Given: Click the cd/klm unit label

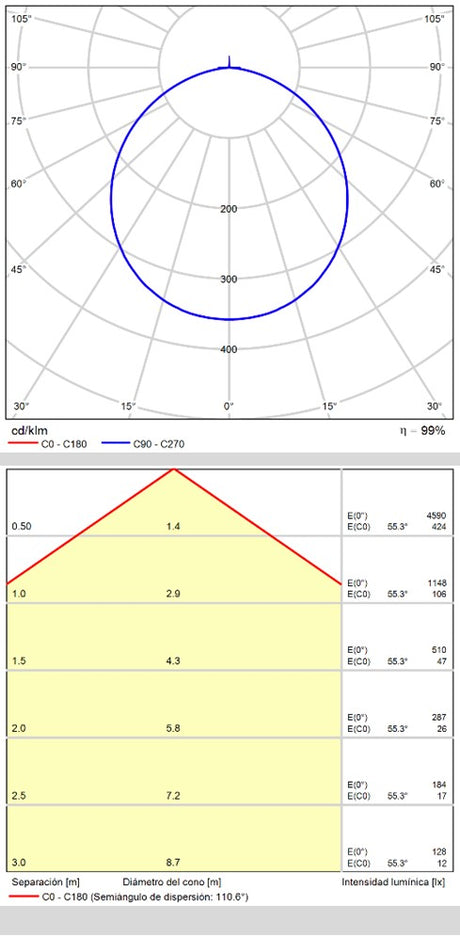Looking at the screenshot, I should pos(27,430).
